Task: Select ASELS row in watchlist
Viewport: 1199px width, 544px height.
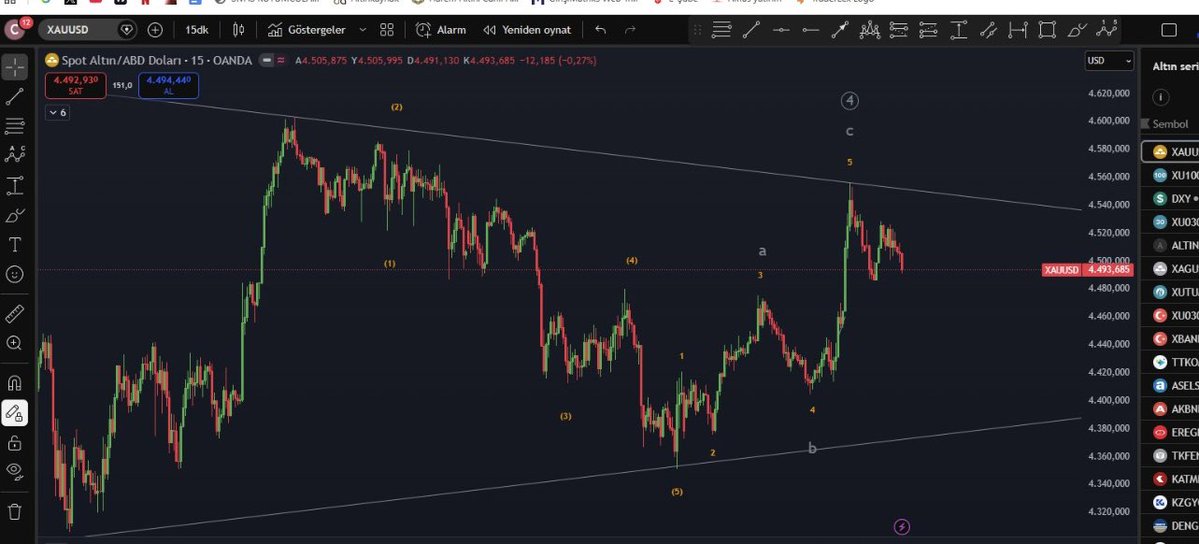Action: (1170, 386)
